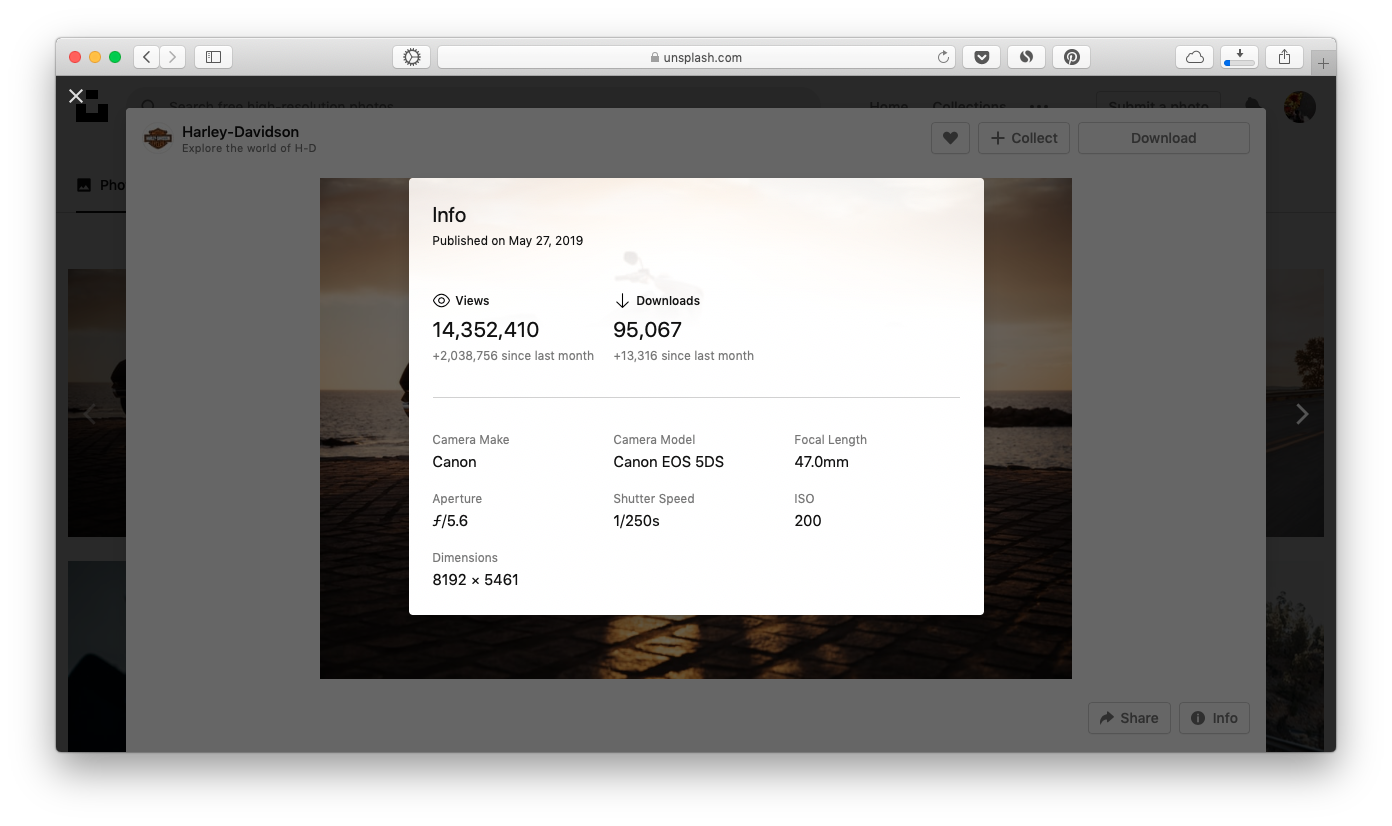This screenshot has height=826, width=1392.
Task: Go back with Safari's back arrow
Action: [x=147, y=57]
